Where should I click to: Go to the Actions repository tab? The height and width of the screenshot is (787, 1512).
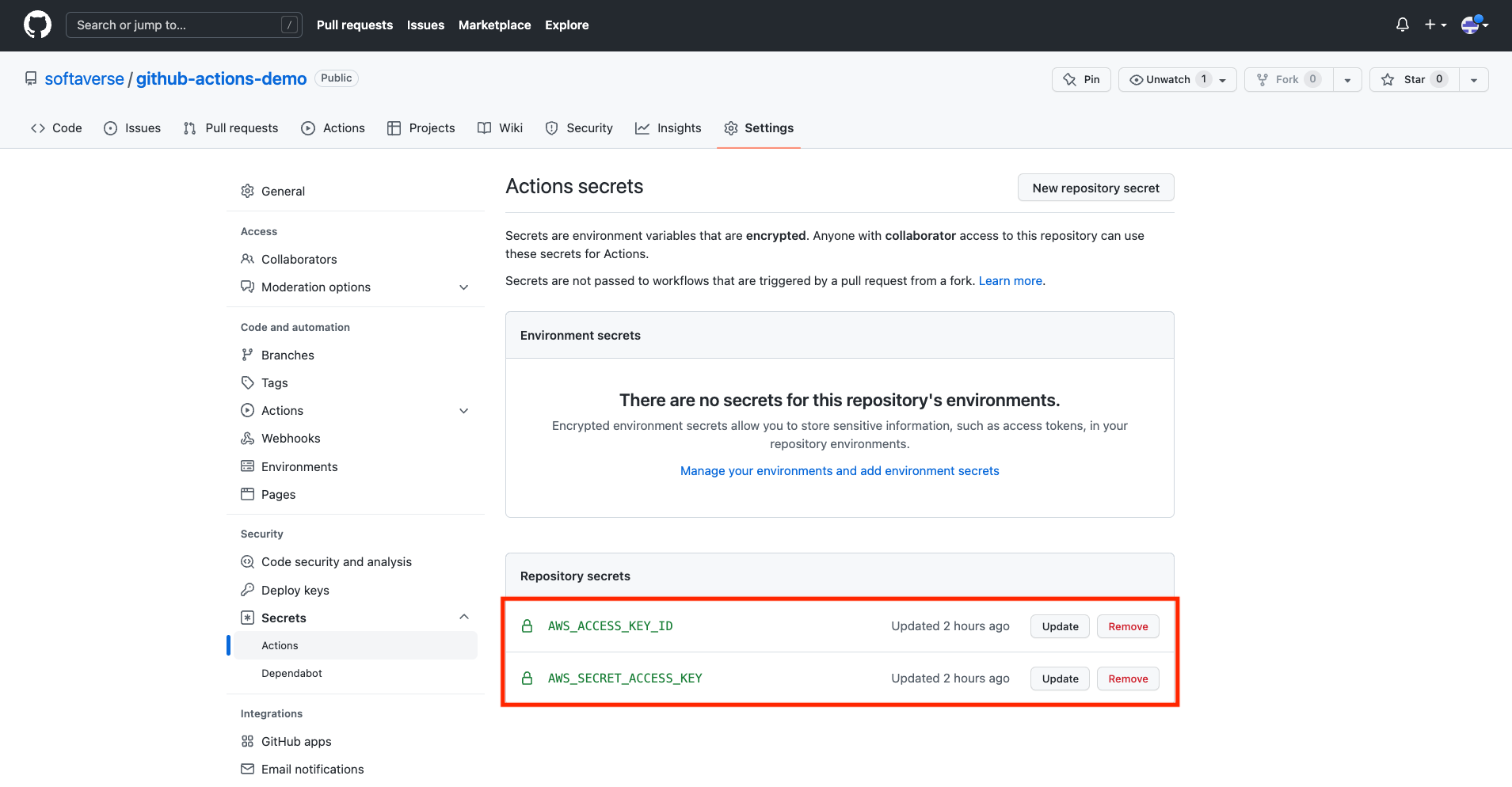[333, 128]
